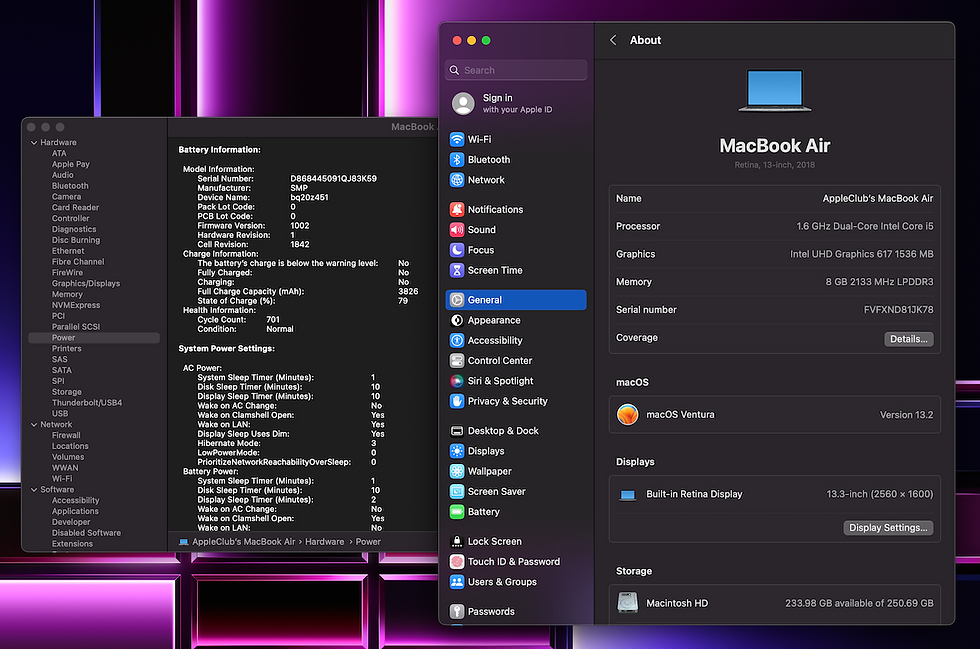The image size is (980, 649).
Task: Click the Version 13.2 text
Action: tap(906, 415)
